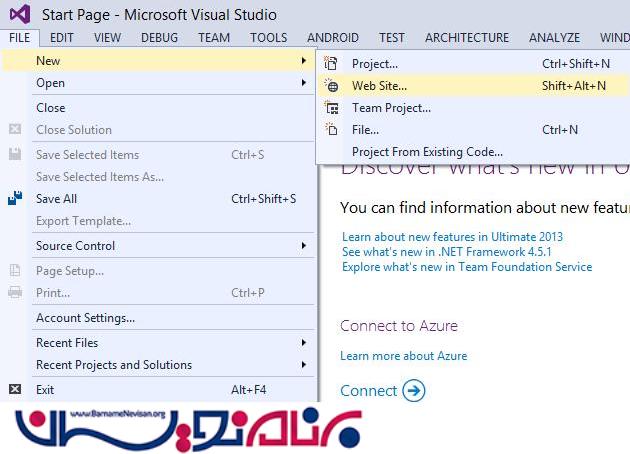Click the New Project icon

[x=332, y=64]
